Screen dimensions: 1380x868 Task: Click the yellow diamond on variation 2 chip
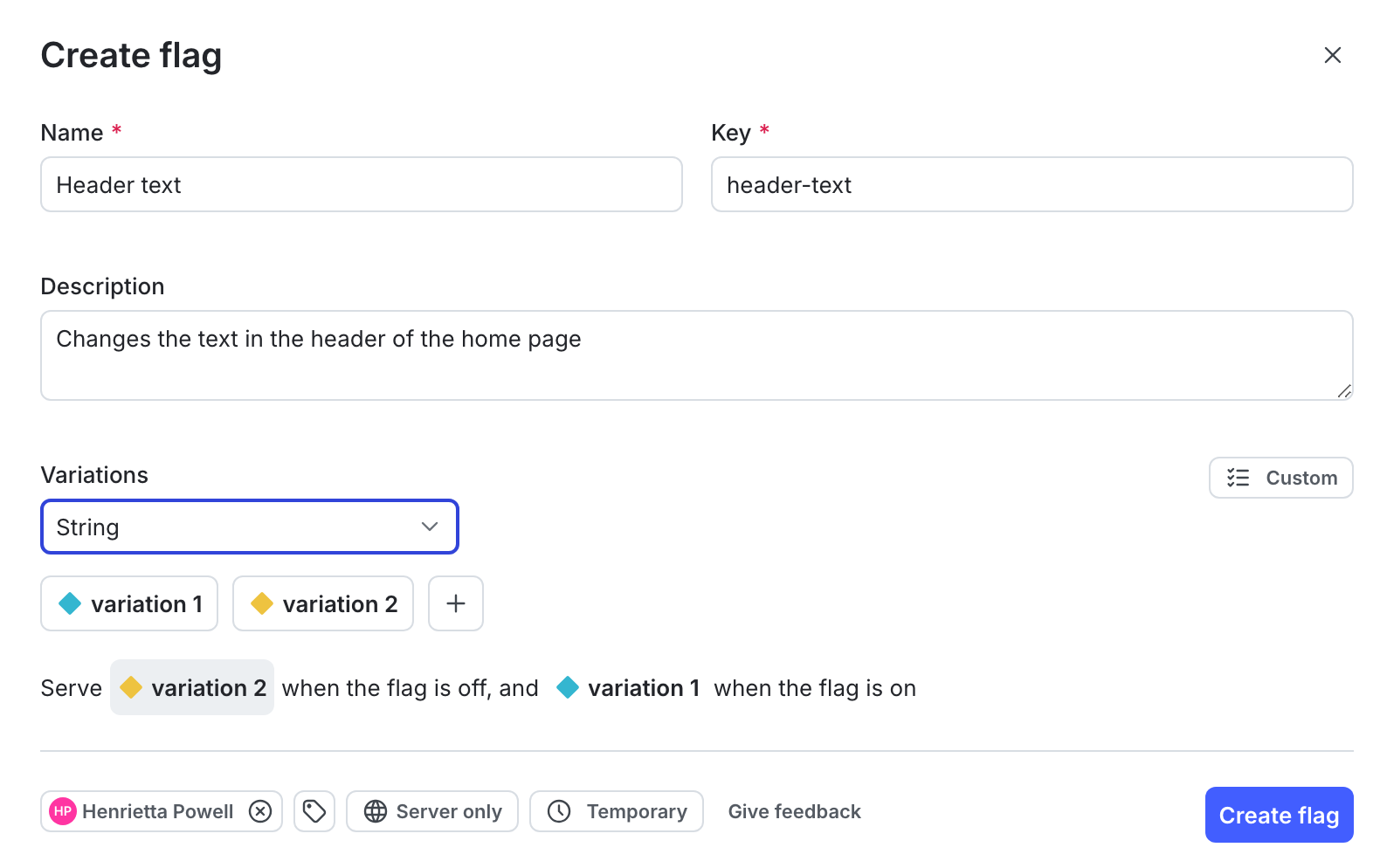(262, 603)
